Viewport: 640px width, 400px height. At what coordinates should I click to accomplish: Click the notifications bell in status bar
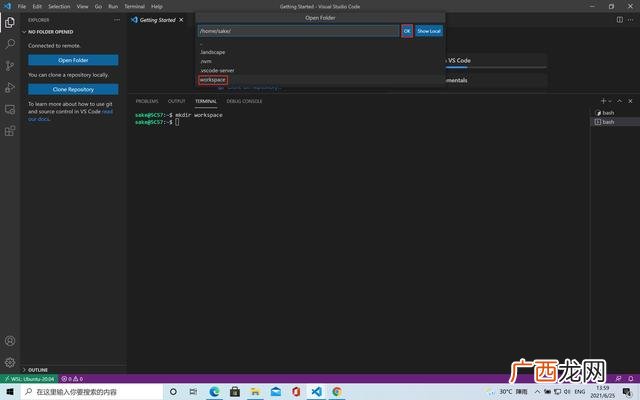[631, 379]
